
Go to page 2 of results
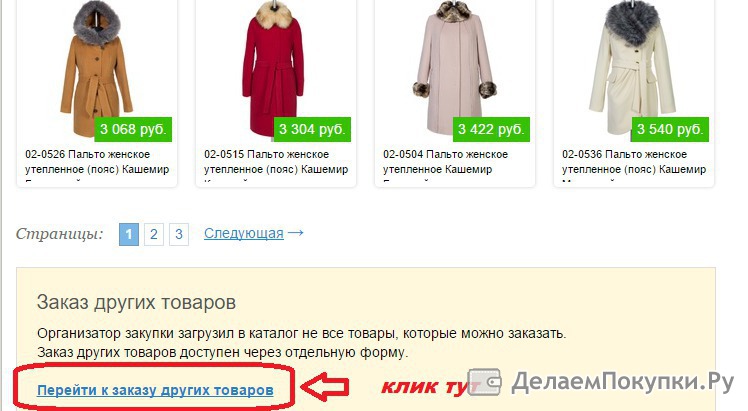click(x=154, y=234)
